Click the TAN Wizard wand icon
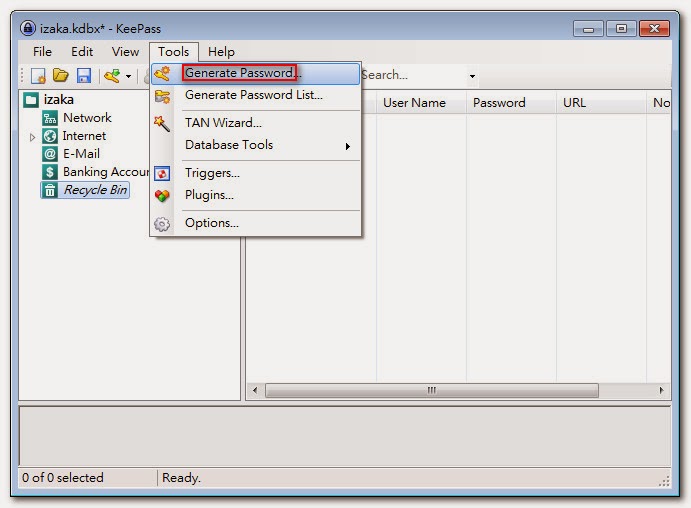This screenshot has width=691, height=508. [162, 124]
